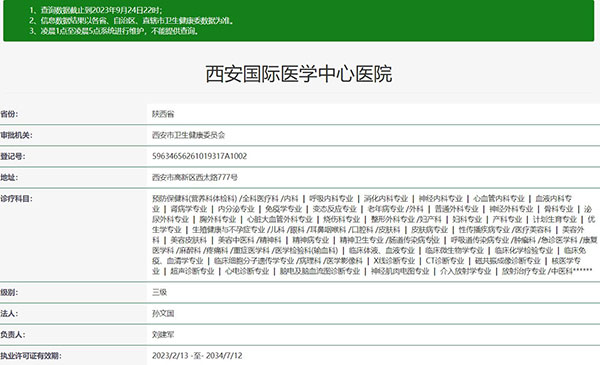600x365 pixels.
Task: Click the 变态反应专业 entry
Action: point(334,209)
